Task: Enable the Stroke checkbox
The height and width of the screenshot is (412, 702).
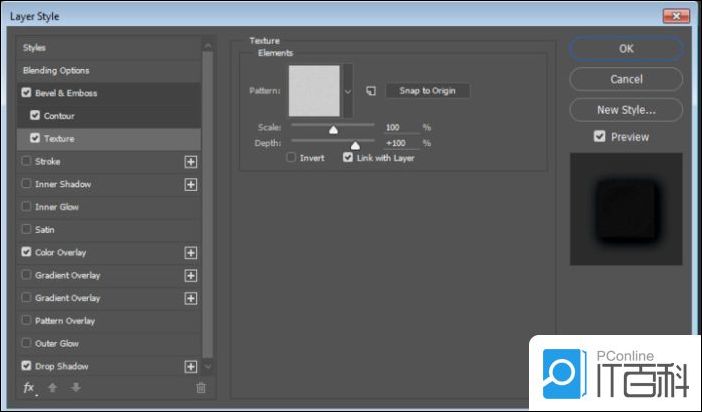Action: click(26, 161)
